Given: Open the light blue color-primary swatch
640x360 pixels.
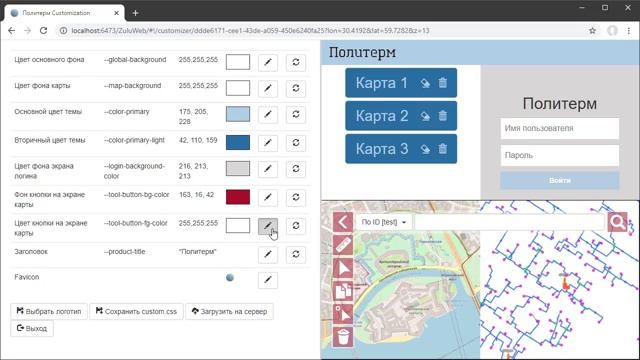Looking at the screenshot, I should [x=238, y=114].
